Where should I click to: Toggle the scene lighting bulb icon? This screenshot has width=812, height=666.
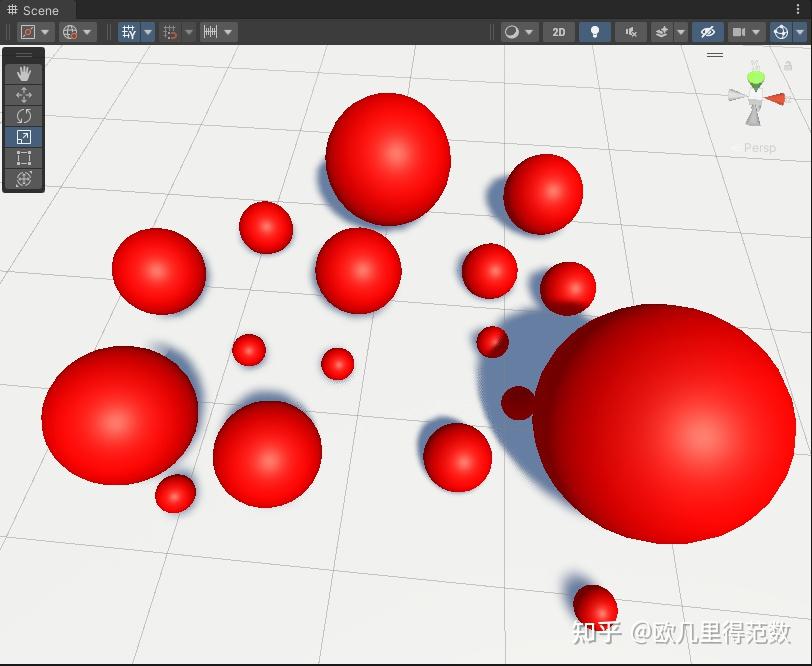tap(596, 31)
